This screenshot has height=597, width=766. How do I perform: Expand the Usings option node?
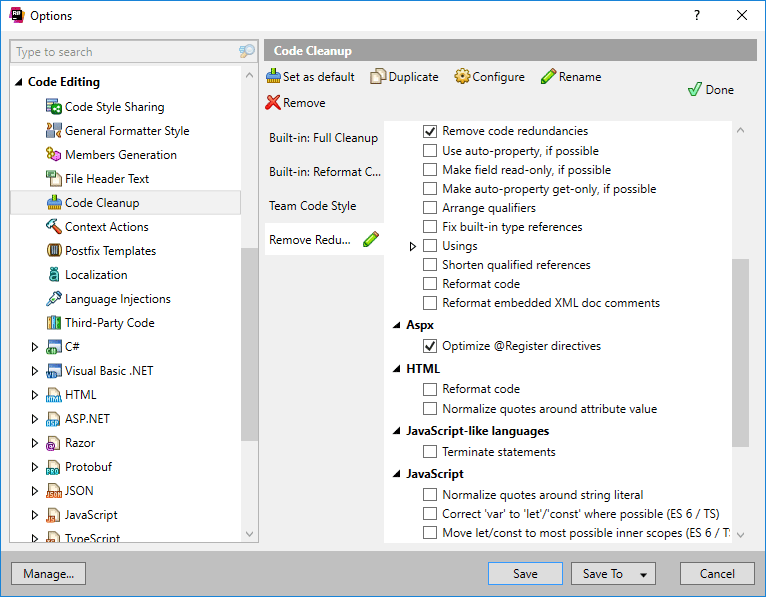pyautogui.click(x=413, y=246)
